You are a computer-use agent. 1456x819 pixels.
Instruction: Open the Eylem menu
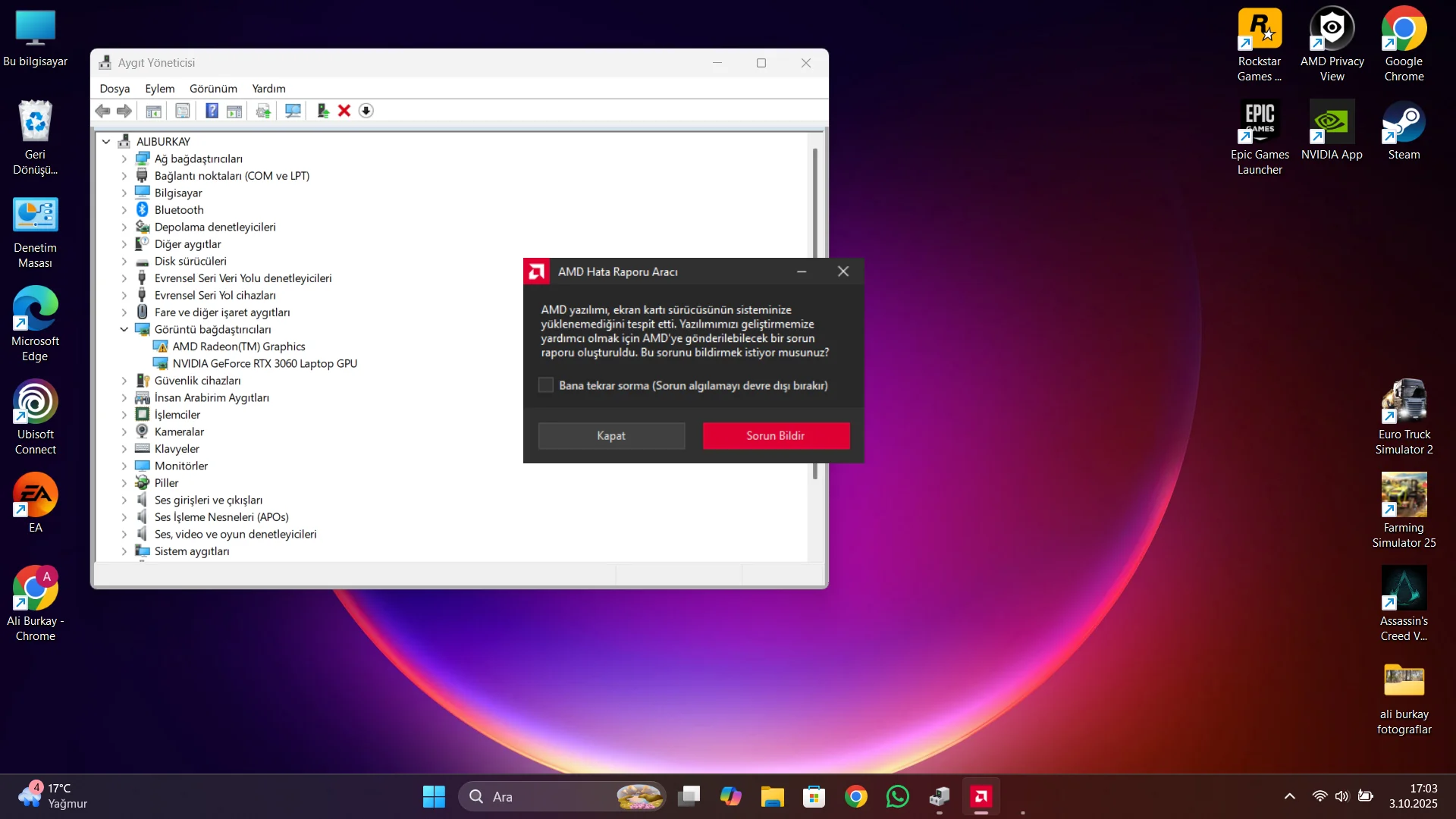[159, 89]
